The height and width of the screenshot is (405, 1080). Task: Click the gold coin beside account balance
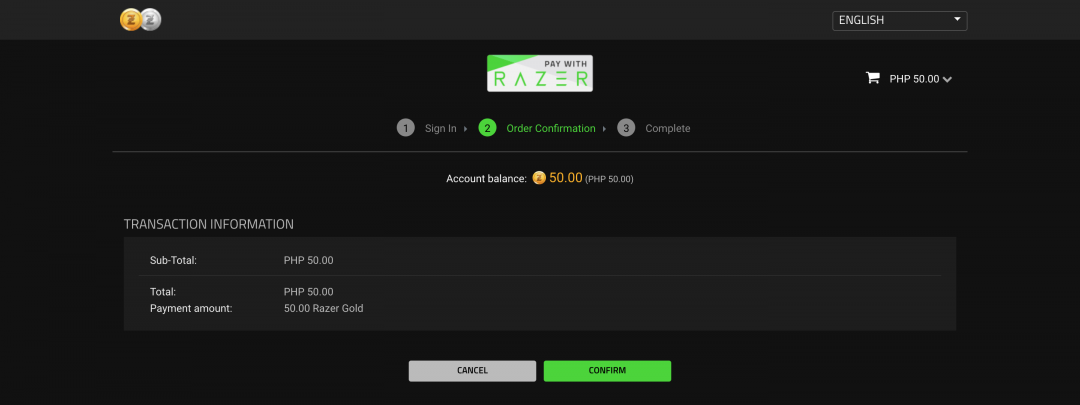539,178
